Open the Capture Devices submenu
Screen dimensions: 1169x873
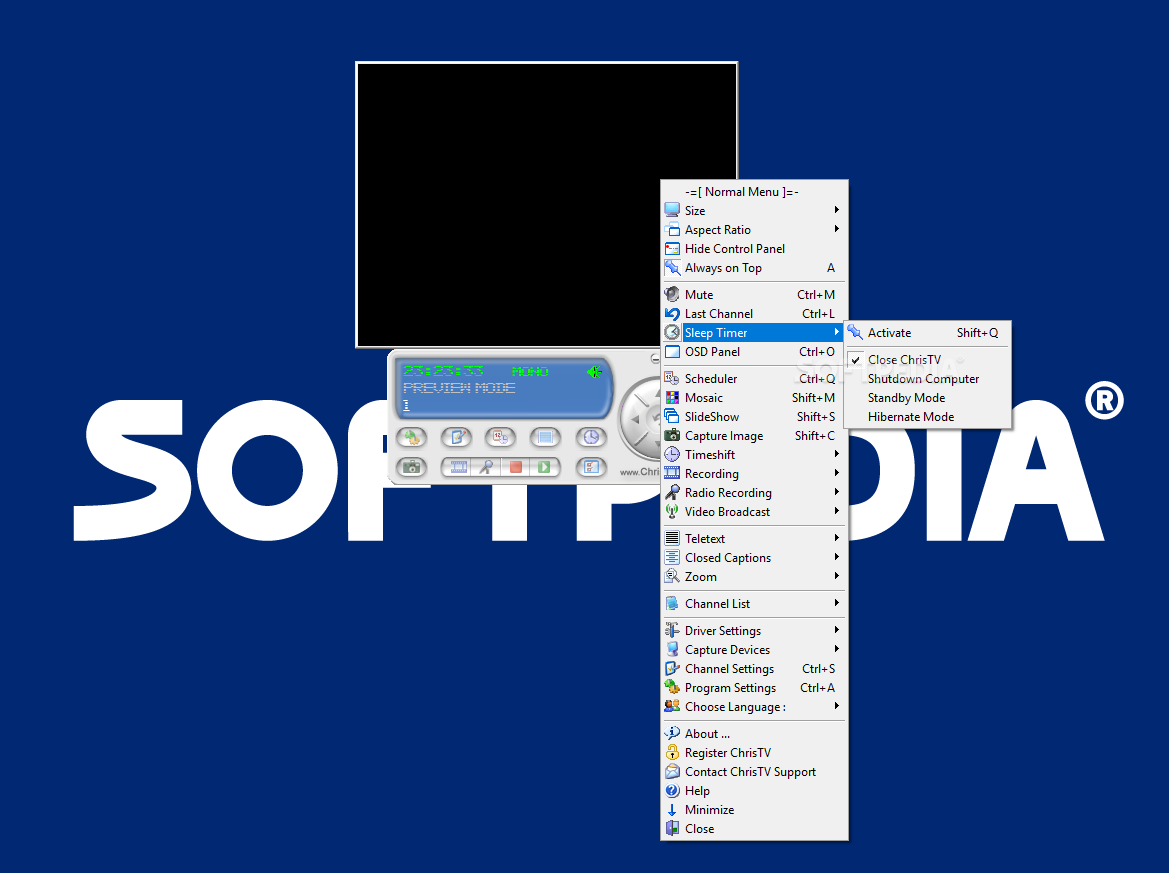pyautogui.click(x=754, y=650)
